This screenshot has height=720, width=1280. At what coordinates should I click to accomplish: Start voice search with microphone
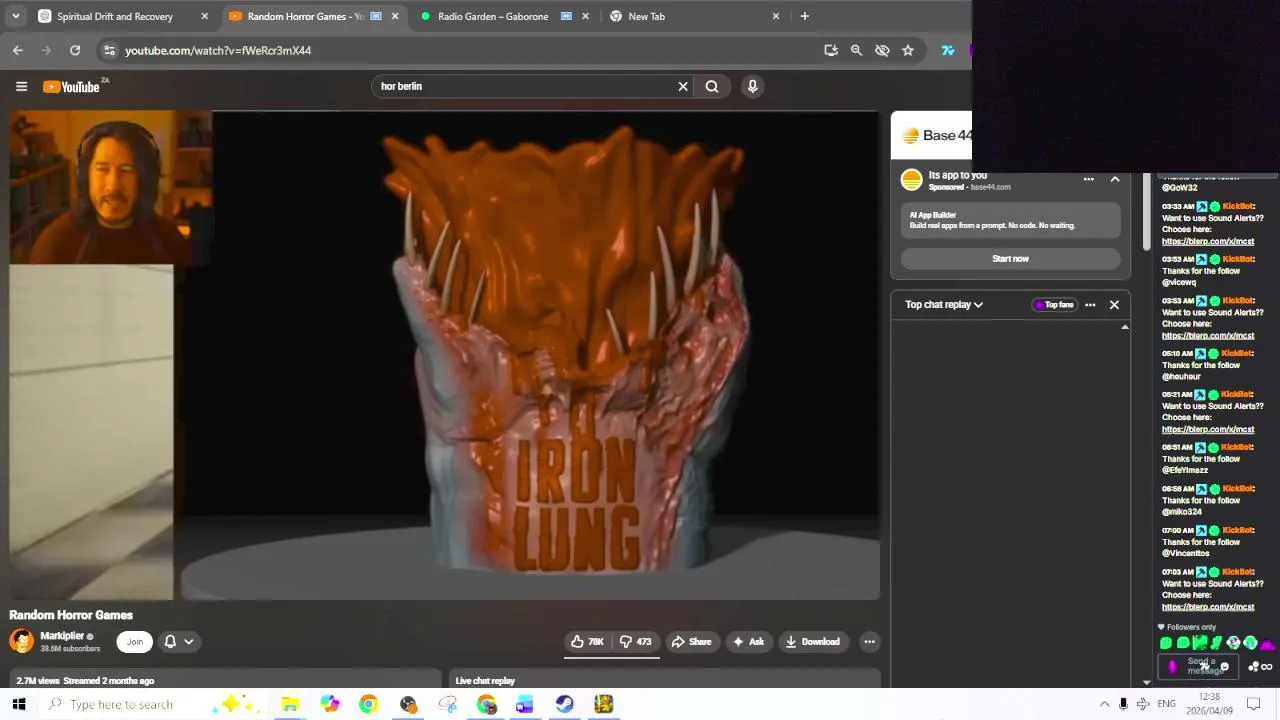pyautogui.click(x=753, y=86)
